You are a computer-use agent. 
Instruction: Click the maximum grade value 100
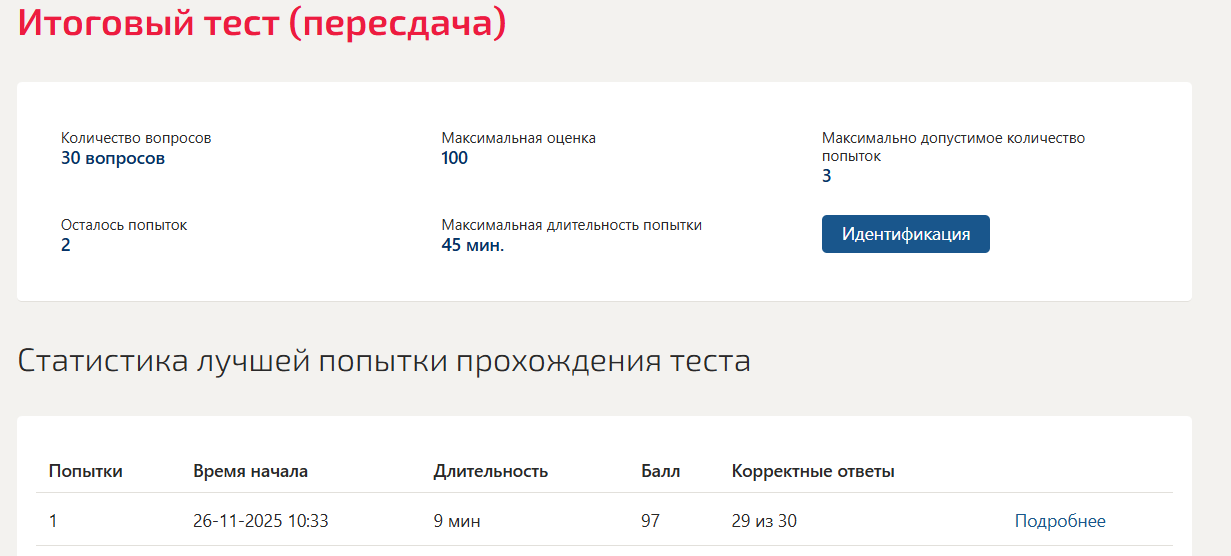pyautogui.click(x=454, y=158)
